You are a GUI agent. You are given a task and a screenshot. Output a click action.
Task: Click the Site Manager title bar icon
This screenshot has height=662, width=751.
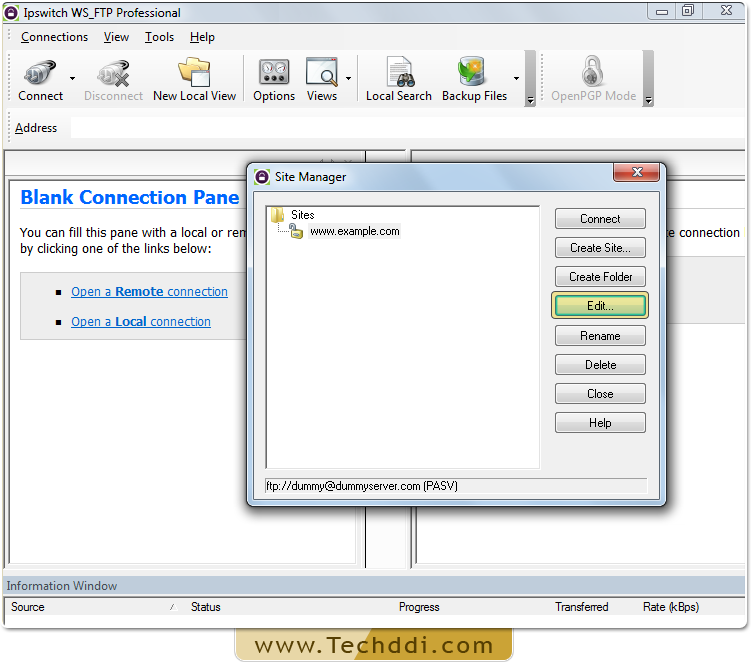click(262, 177)
